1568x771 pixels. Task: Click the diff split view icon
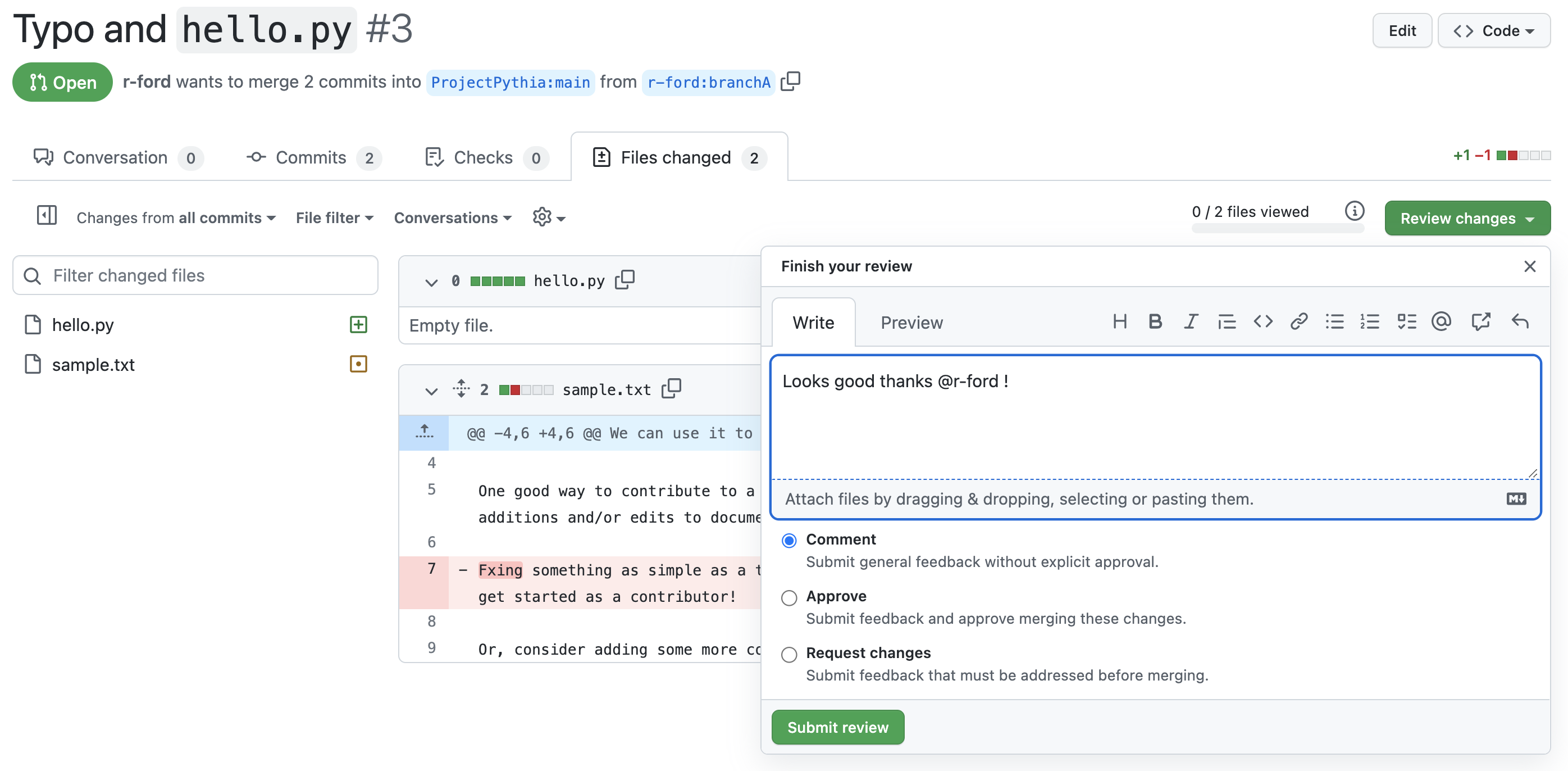[x=47, y=217]
